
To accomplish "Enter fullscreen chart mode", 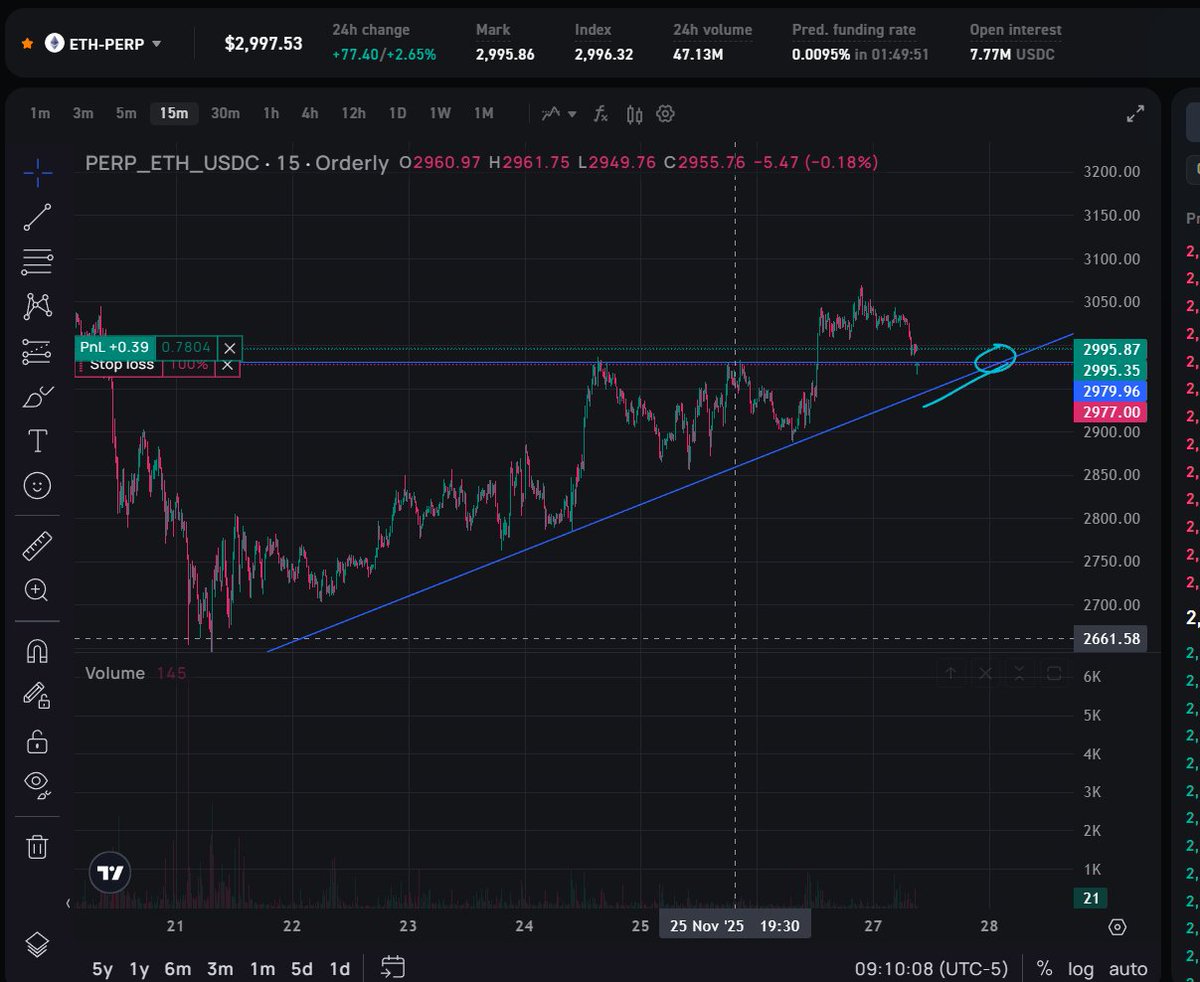I will coord(1135,114).
